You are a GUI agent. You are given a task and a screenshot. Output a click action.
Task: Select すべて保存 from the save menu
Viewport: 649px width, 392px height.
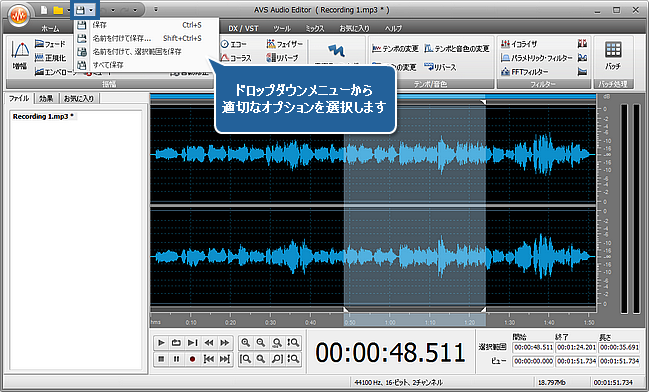tap(146, 65)
